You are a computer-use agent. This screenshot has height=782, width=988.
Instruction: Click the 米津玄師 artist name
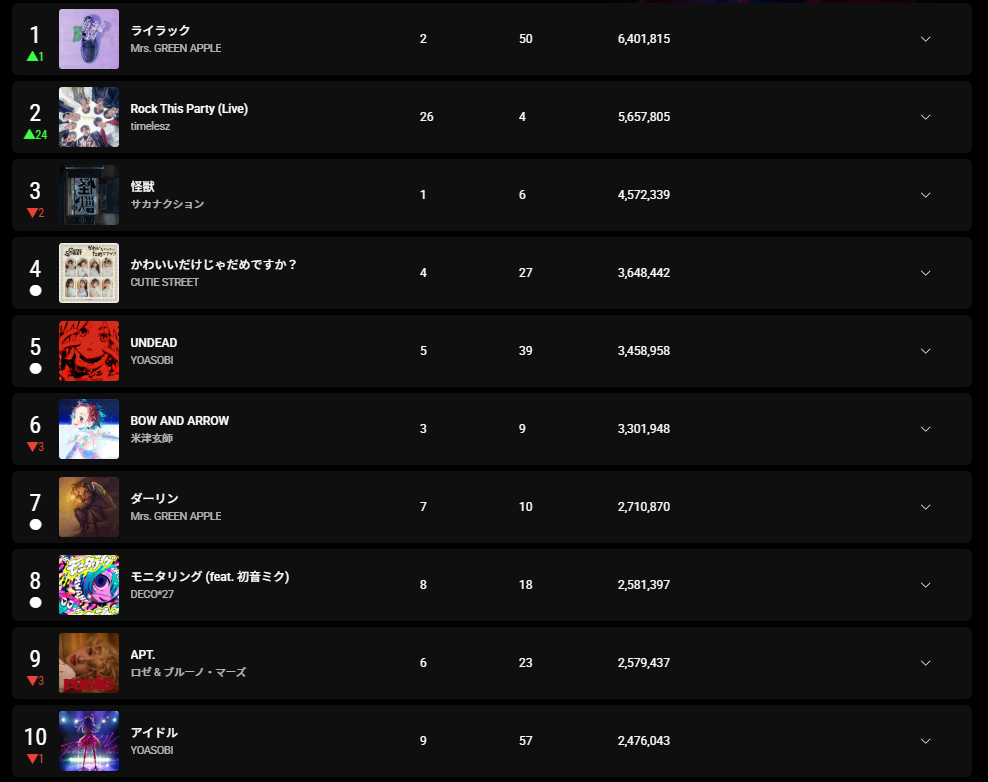point(151,438)
